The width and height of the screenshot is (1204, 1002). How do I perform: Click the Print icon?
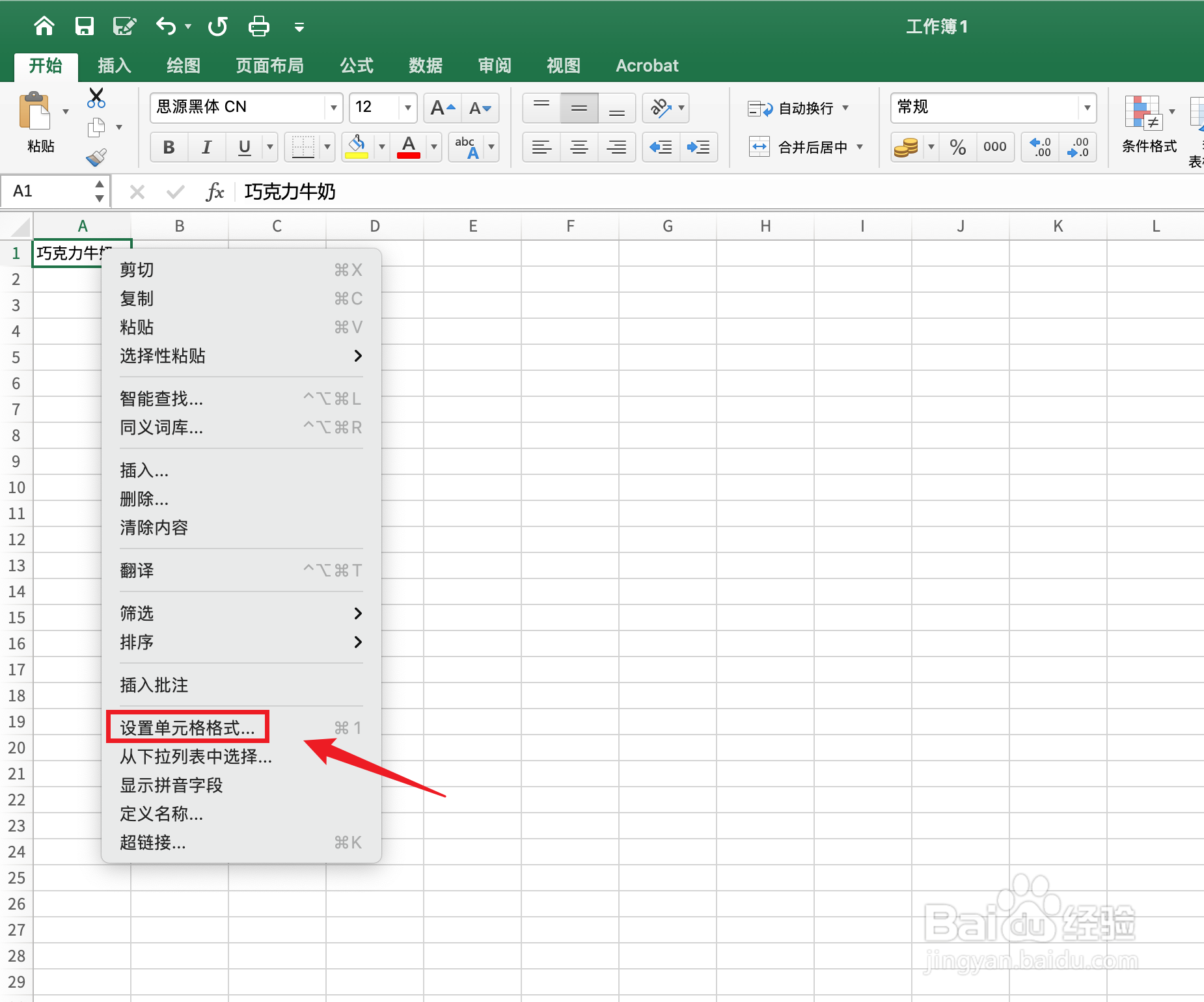(258, 26)
